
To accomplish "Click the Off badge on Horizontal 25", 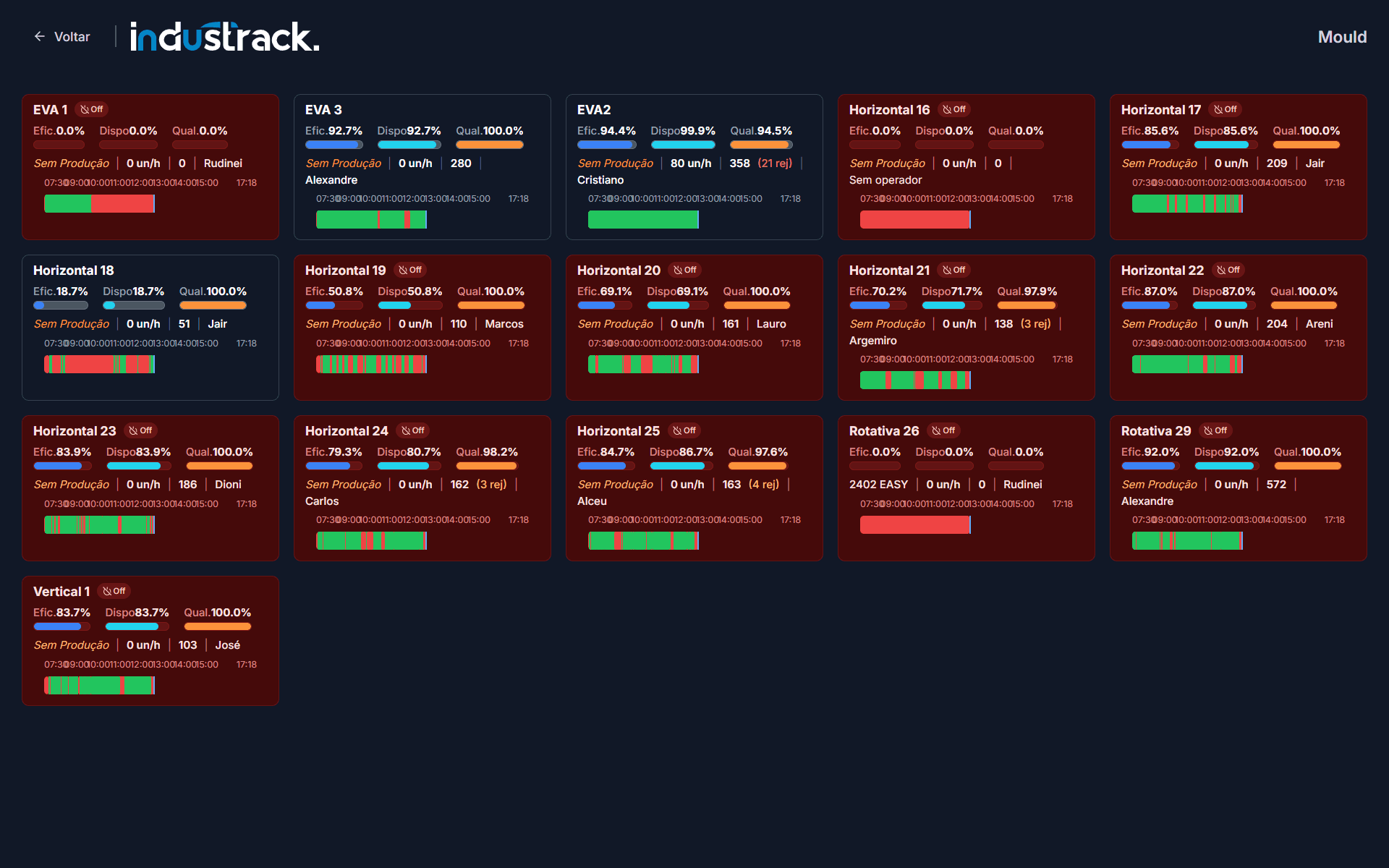I will 684,430.
